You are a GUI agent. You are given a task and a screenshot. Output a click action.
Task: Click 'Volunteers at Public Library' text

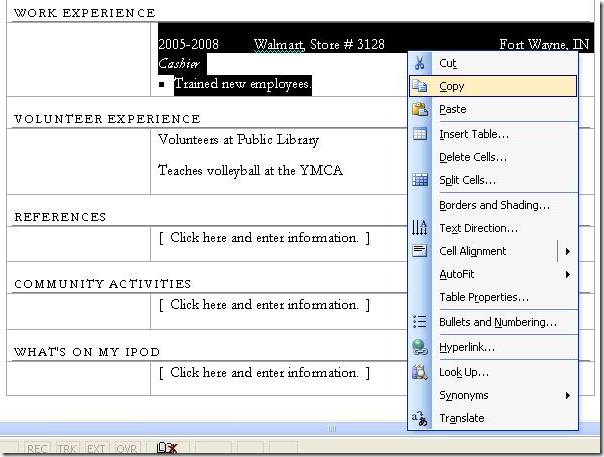click(238, 139)
